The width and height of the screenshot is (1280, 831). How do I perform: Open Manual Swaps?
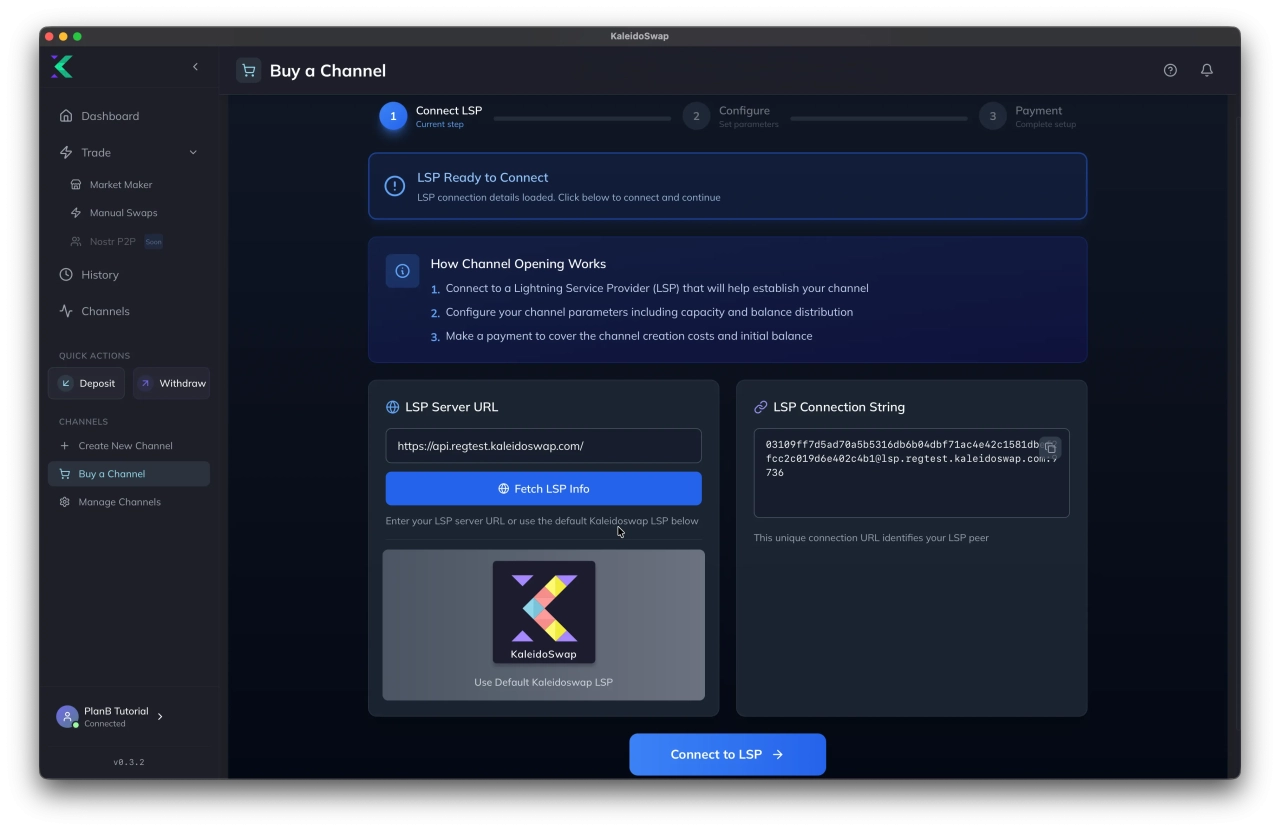tap(123, 213)
